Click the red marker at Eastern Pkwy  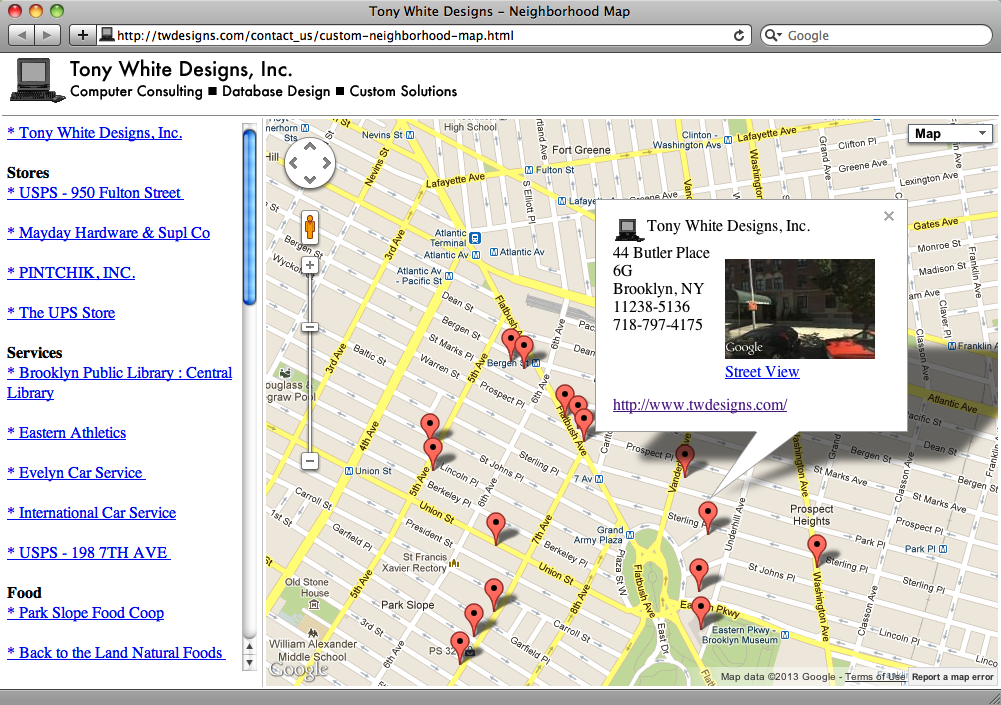coord(701,612)
